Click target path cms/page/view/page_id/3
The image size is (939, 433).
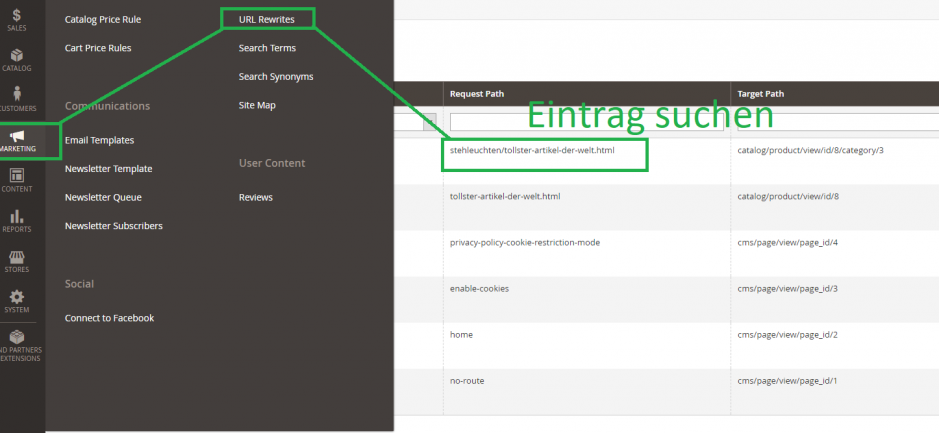(787, 289)
